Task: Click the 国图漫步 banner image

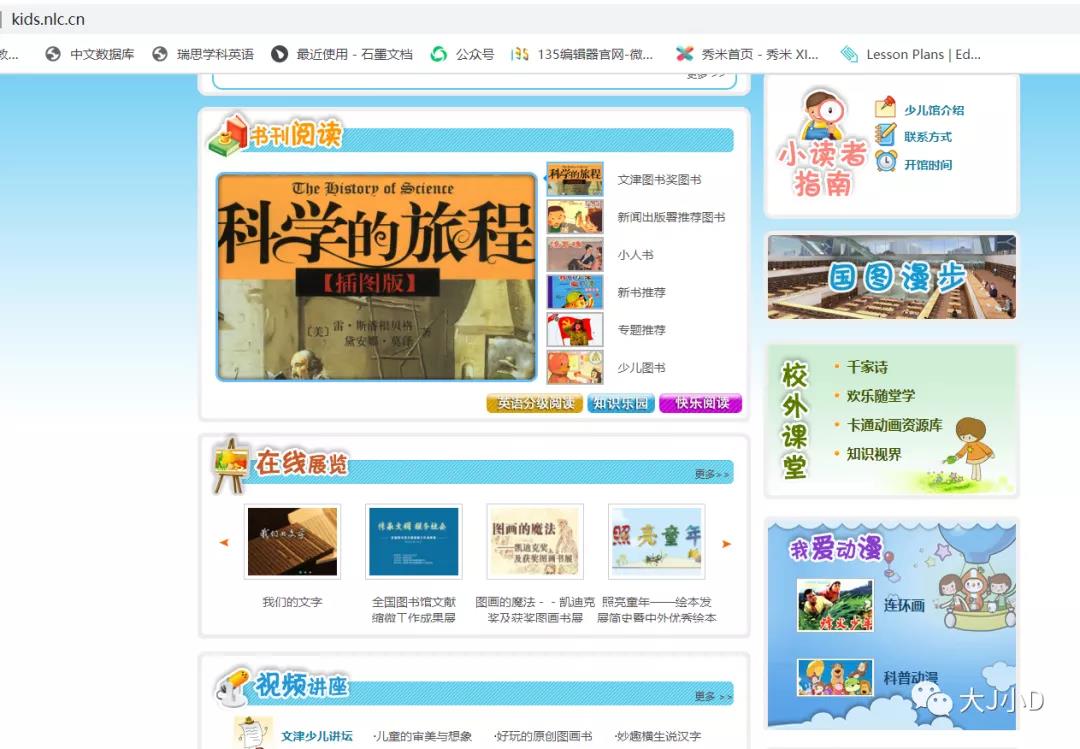Action: (891, 277)
